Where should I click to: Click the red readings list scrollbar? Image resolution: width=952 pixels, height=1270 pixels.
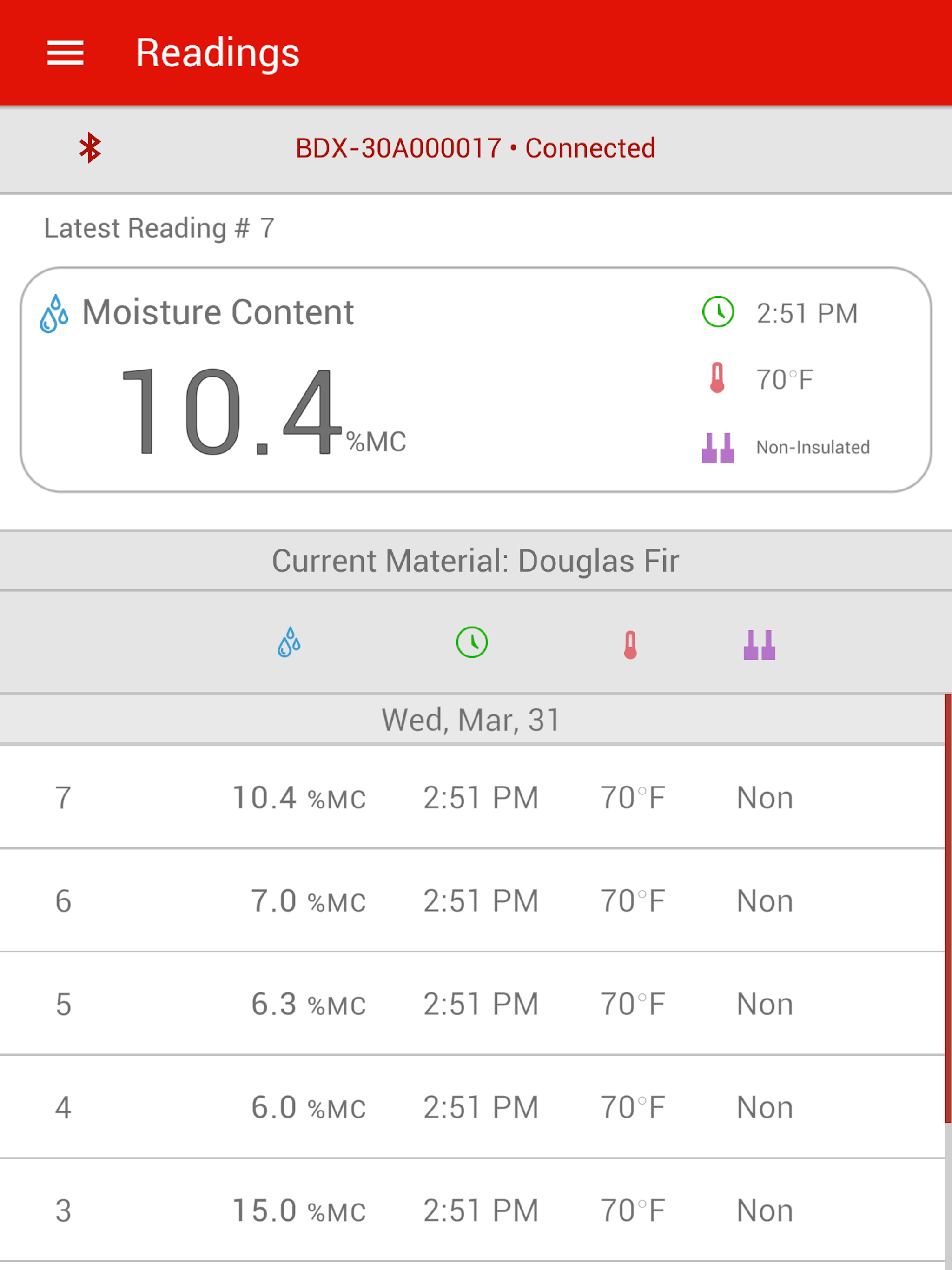pos(948,908)
